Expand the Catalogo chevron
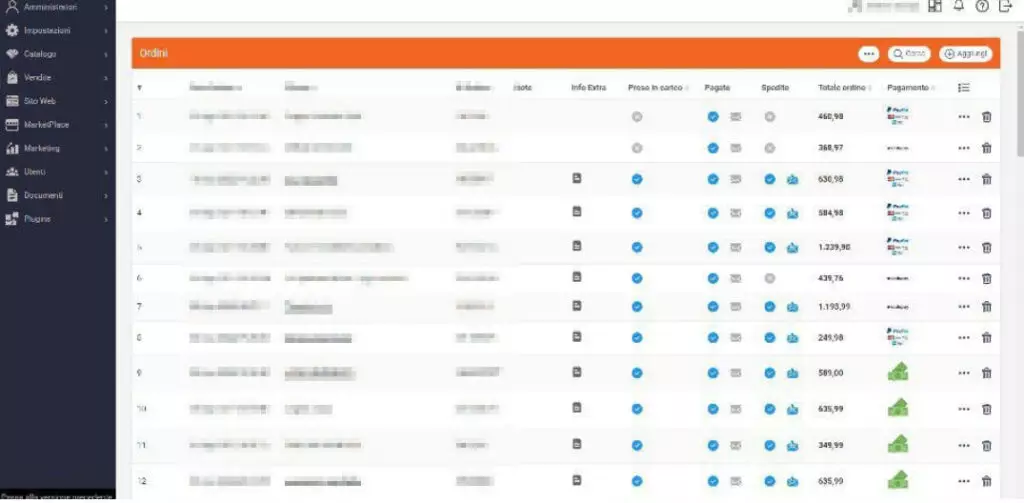Image resolution: width=1024 pixels, height=503 pixels. (x=106, y=54)
